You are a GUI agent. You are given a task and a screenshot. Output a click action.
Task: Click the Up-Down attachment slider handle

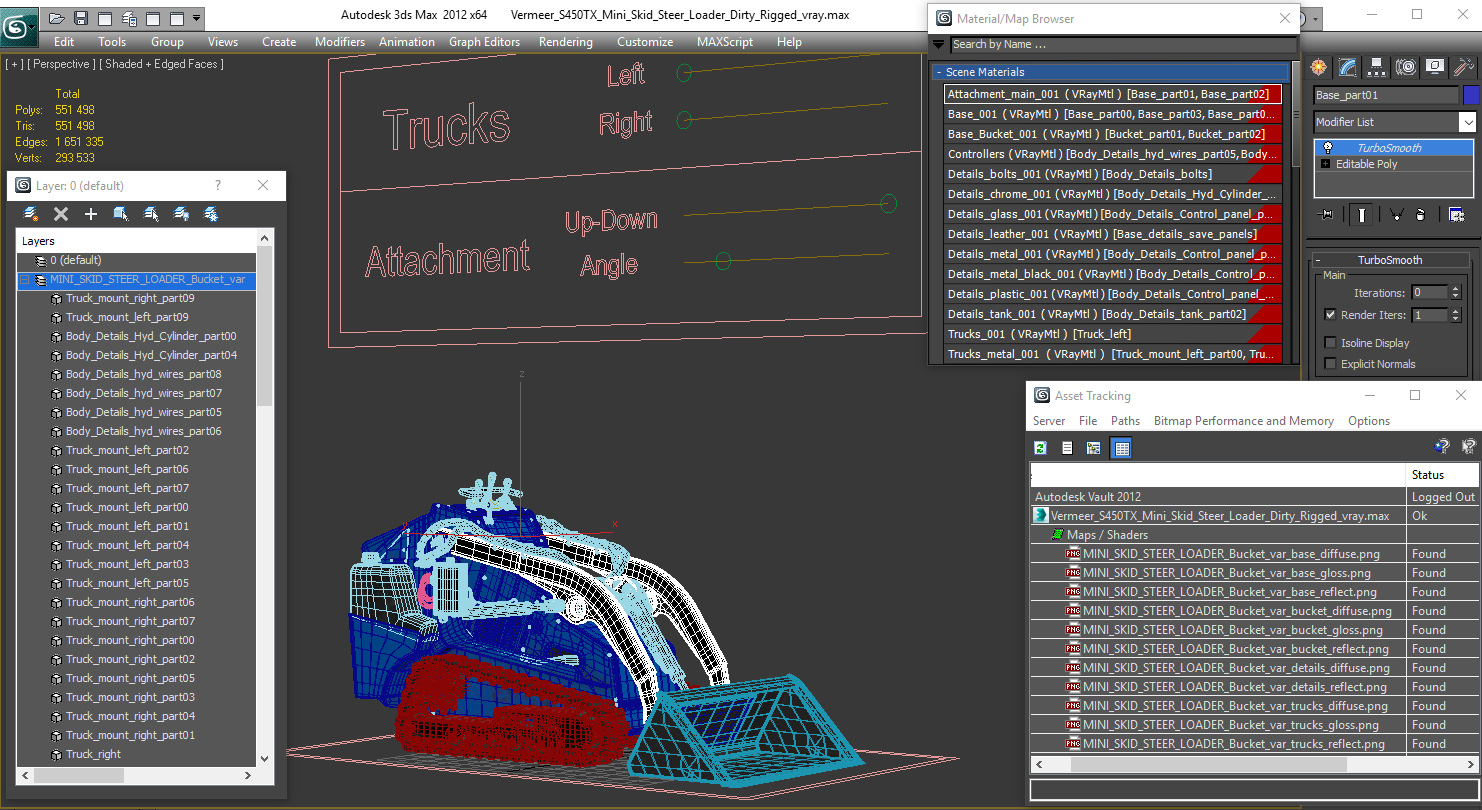[x=888, y=204]
